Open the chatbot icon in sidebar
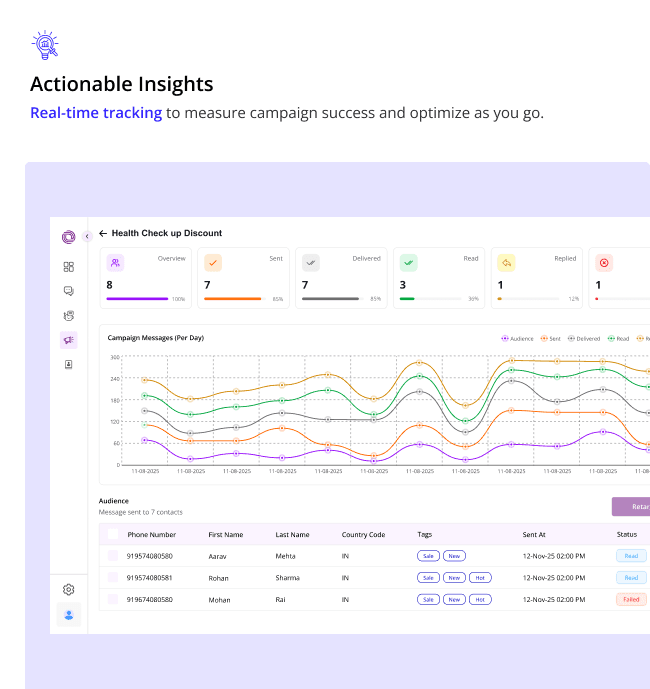 coord(69,315)
